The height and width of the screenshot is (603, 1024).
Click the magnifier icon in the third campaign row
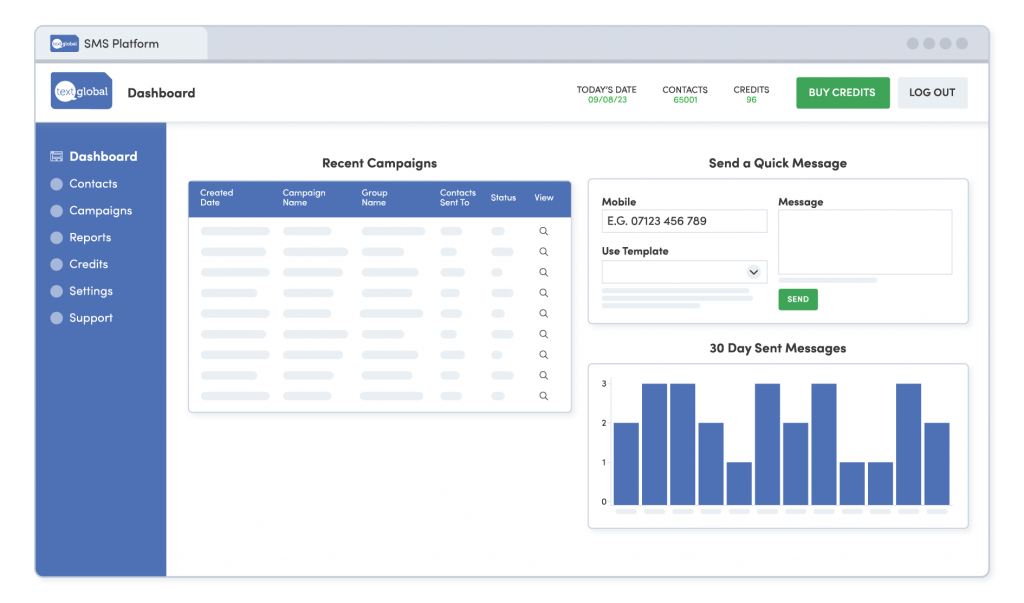(x=544, y=272)
